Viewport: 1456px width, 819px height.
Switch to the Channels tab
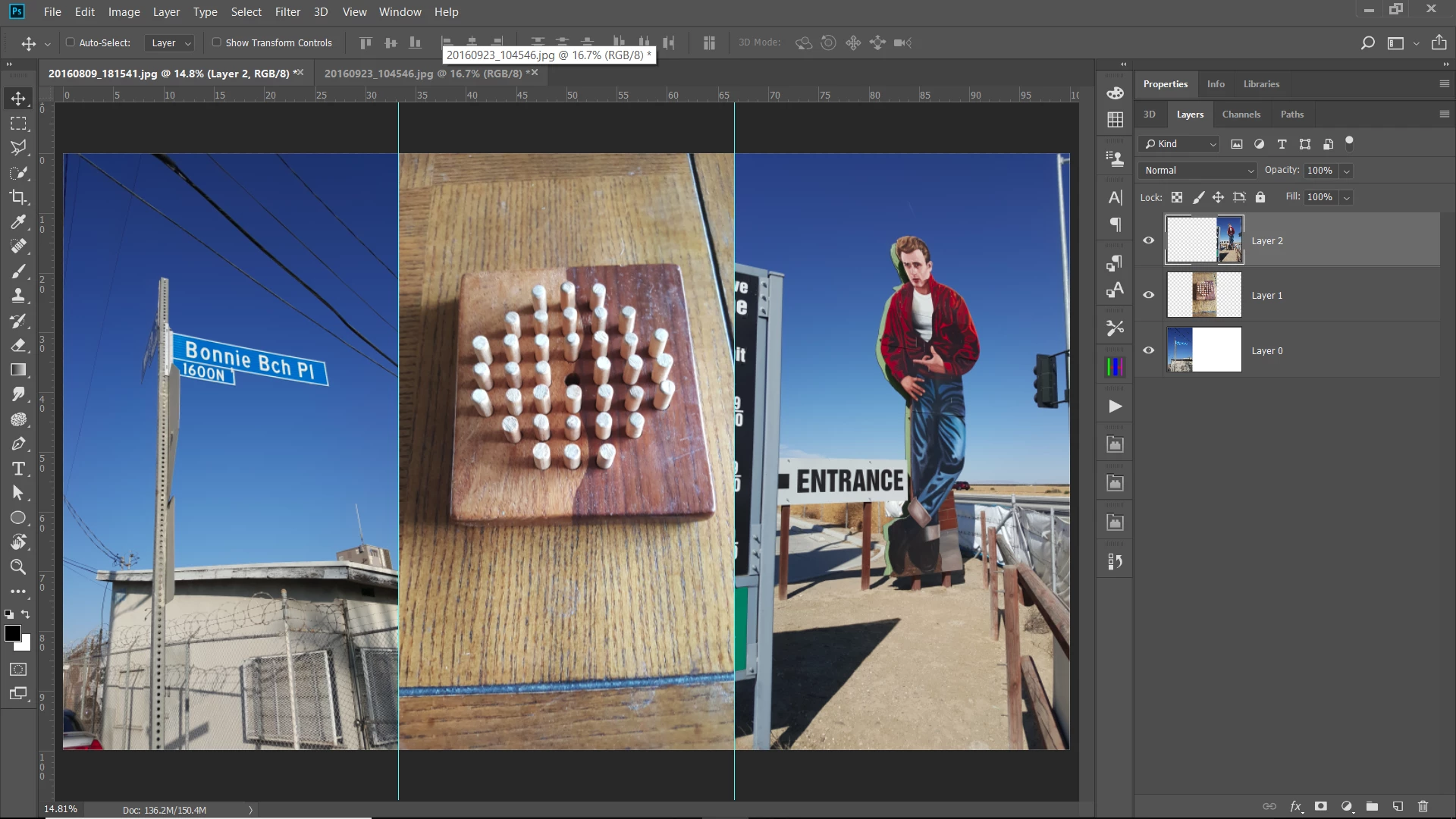point(1241,115)
